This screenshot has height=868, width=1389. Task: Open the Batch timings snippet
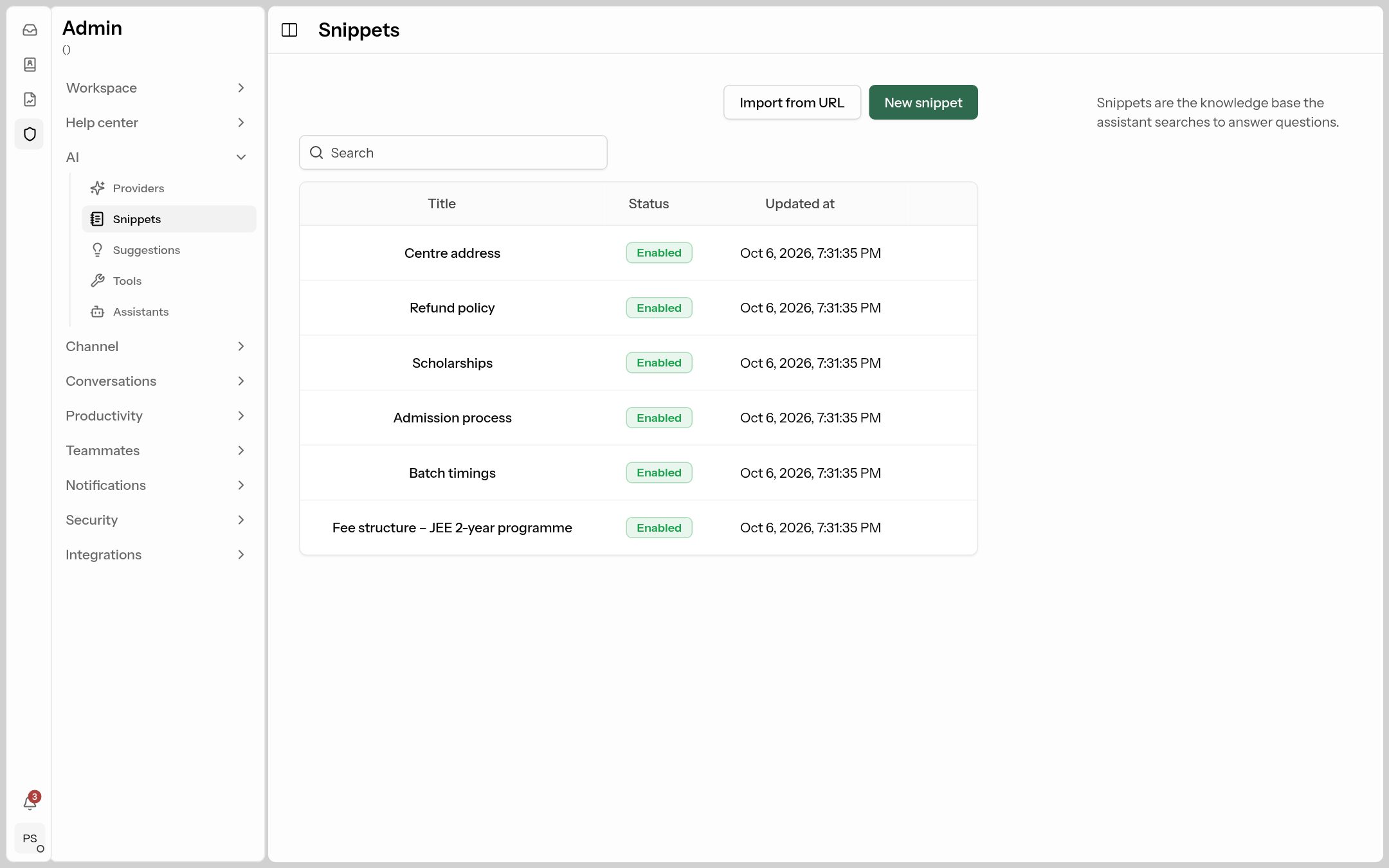point(452,473)
